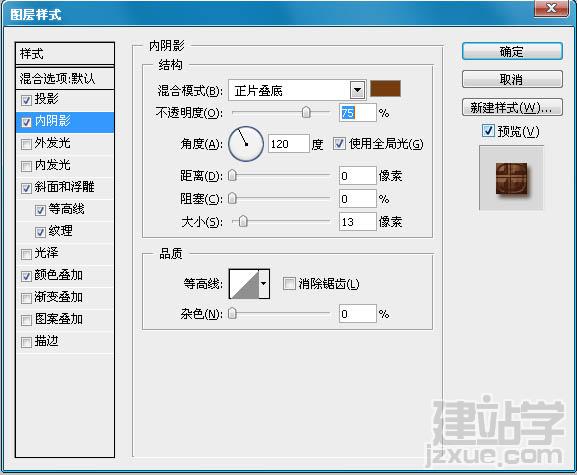Image resolution: width=577 pixels, height=475 pixels.
Task: Select 斜面和浮雕 in the styles list
Action: (65, 187)
